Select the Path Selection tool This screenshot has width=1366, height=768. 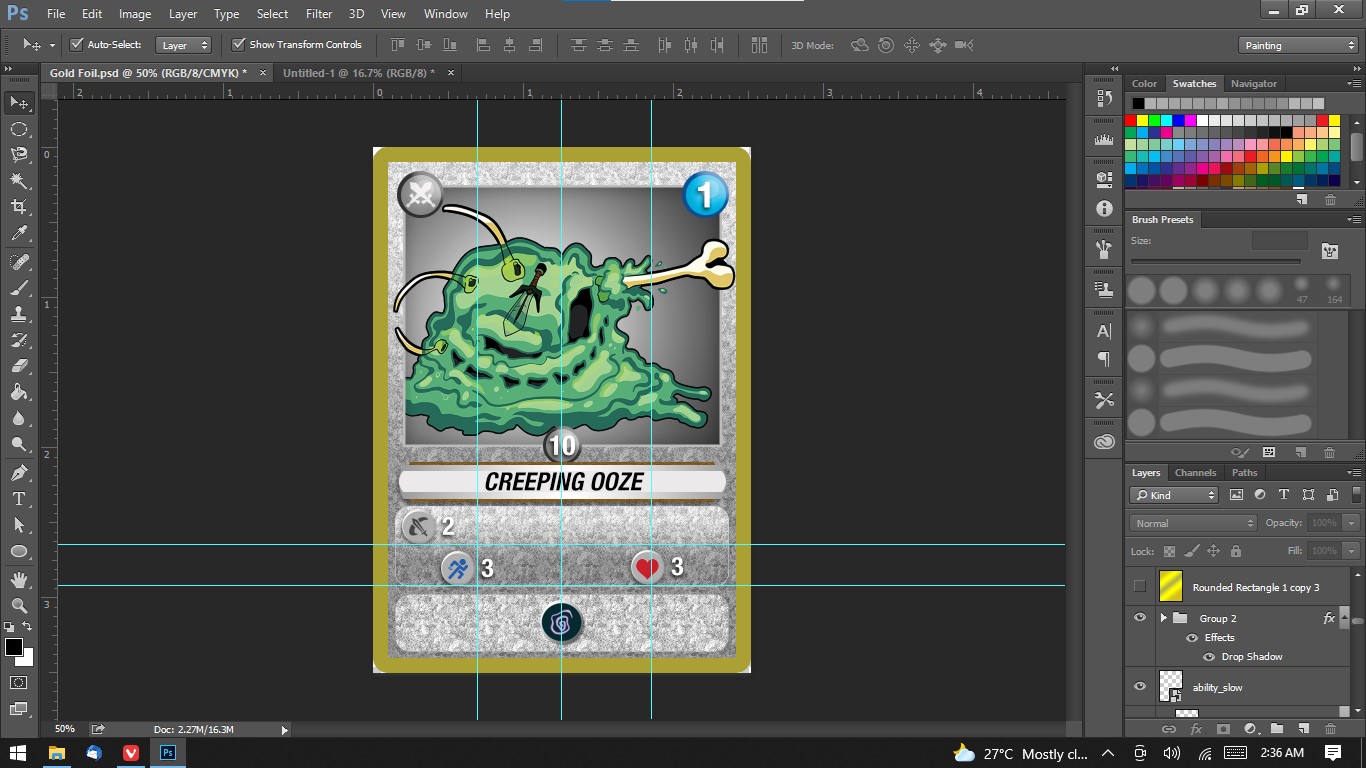point(19,525)
